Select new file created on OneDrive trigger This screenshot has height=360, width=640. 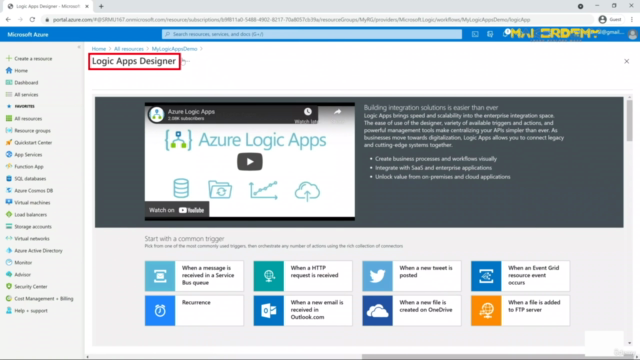(411, 311)
